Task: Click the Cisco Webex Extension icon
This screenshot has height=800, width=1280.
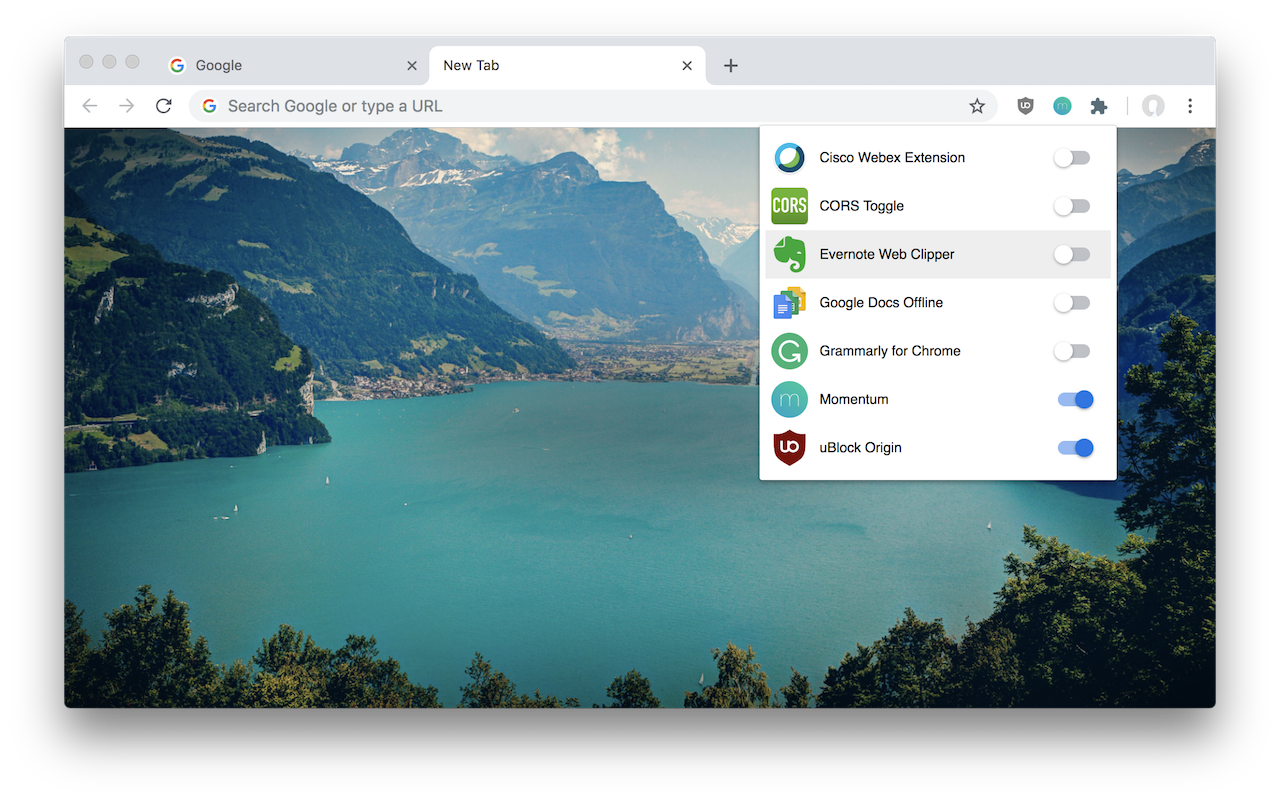Action: pyautogui.click(x=790, y=158)
